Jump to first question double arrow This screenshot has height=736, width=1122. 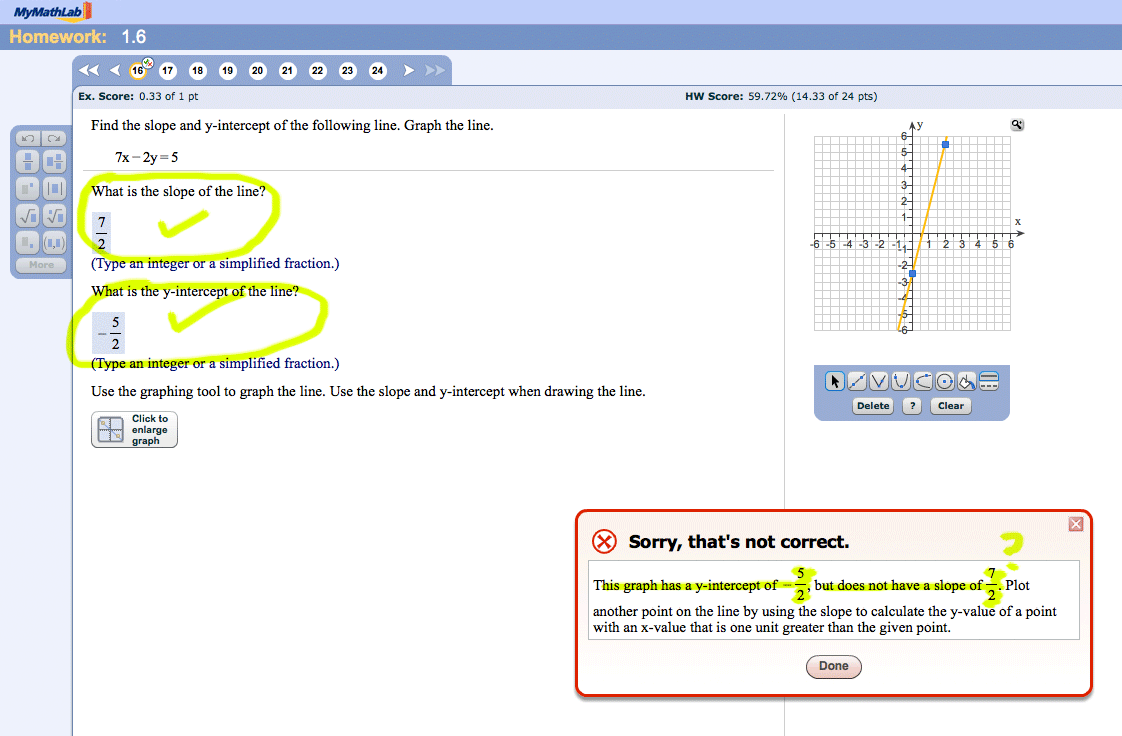[x=89, y=70]
